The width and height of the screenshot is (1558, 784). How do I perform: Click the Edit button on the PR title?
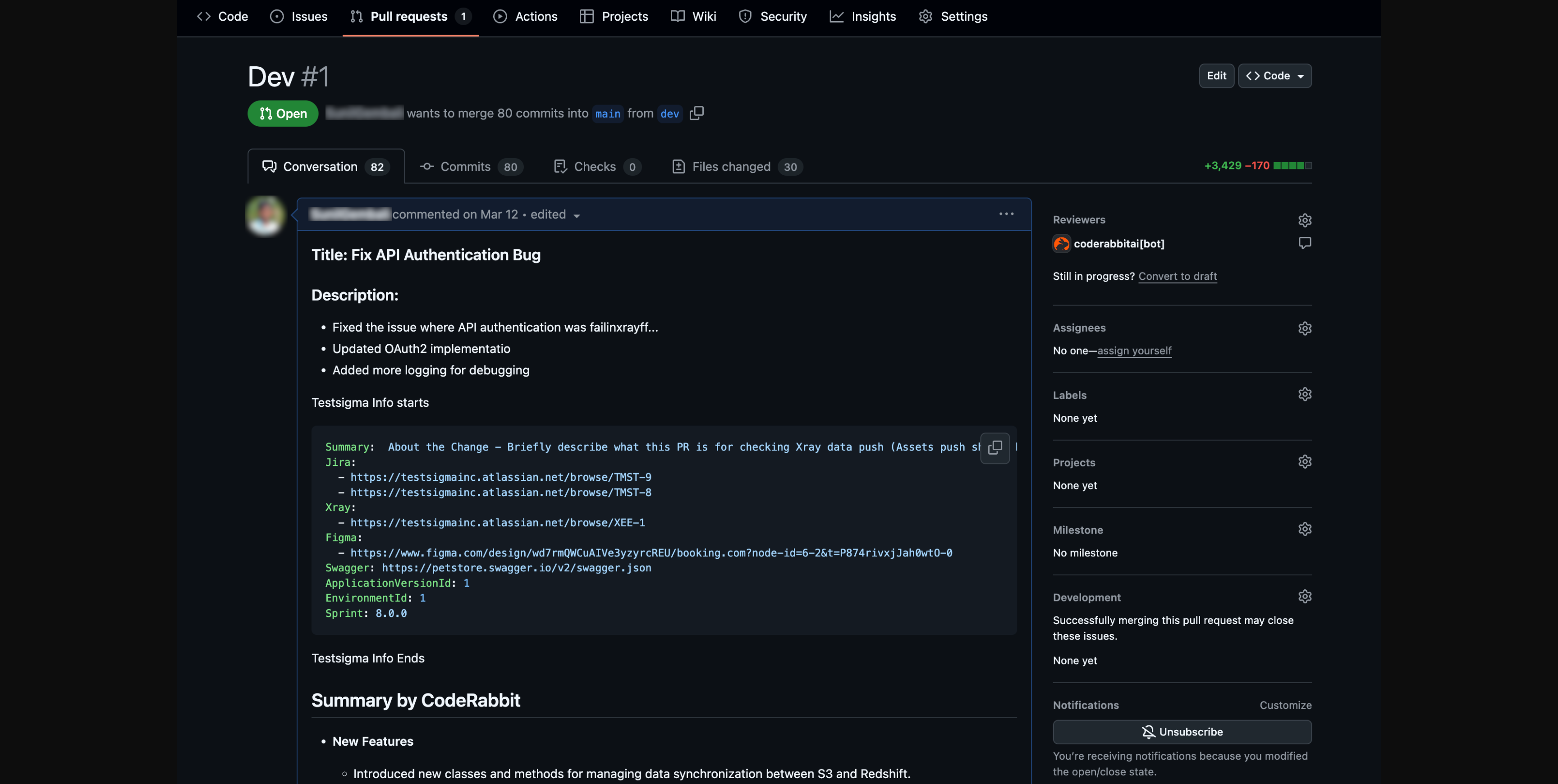[x=1216, y=76]
